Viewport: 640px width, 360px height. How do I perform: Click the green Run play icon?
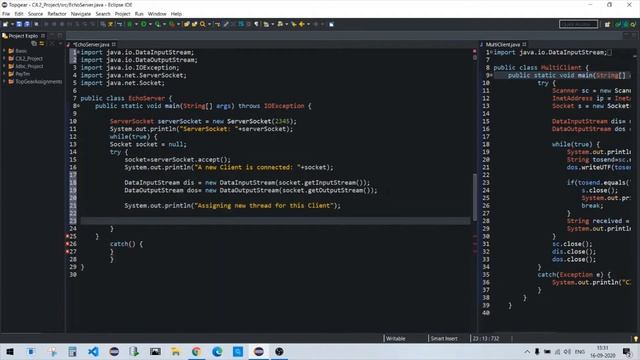[x=143, y=24]
